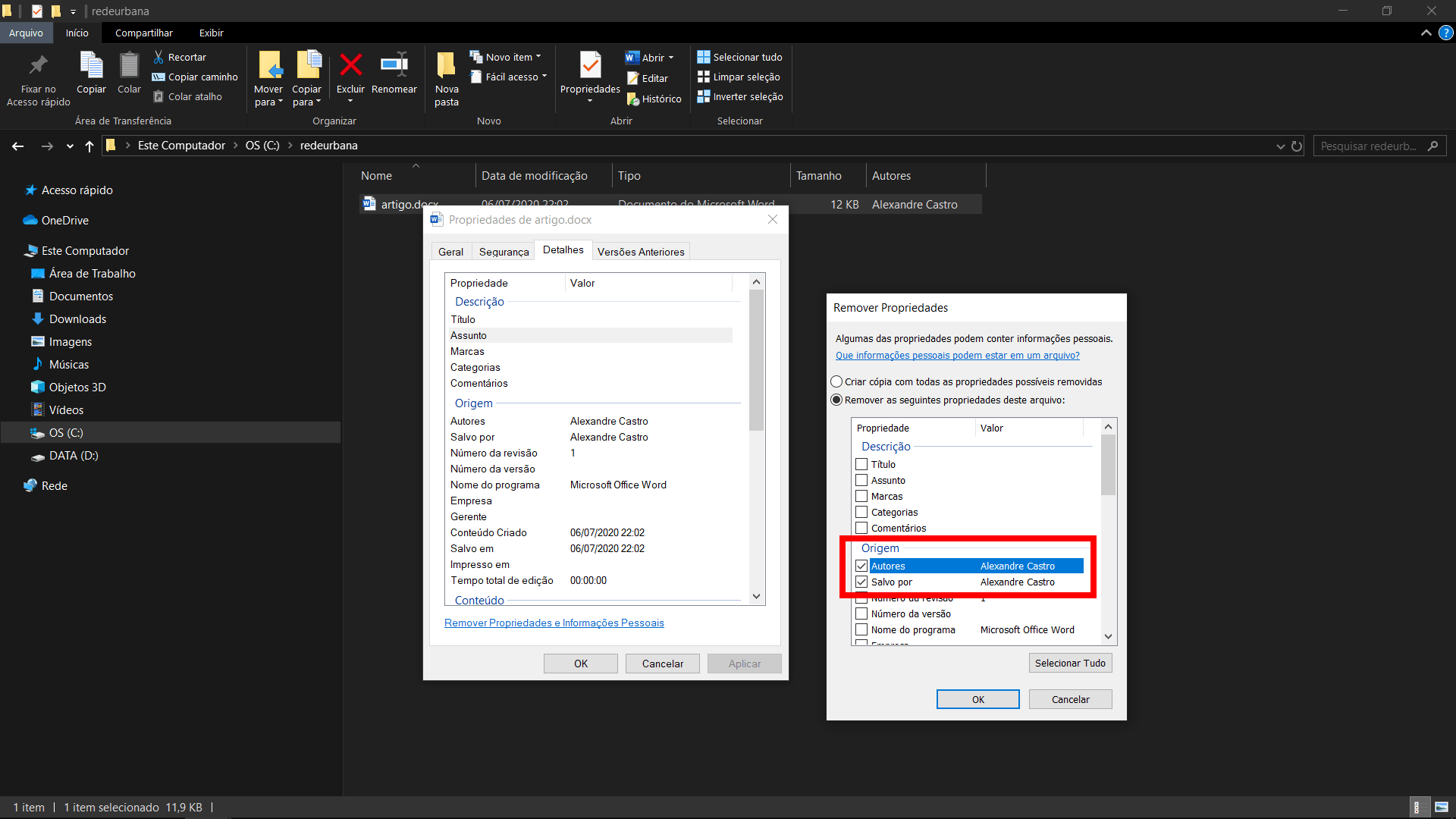Click the refresh icon beside address bar
1456x819 pixels.
point(1297,146)
